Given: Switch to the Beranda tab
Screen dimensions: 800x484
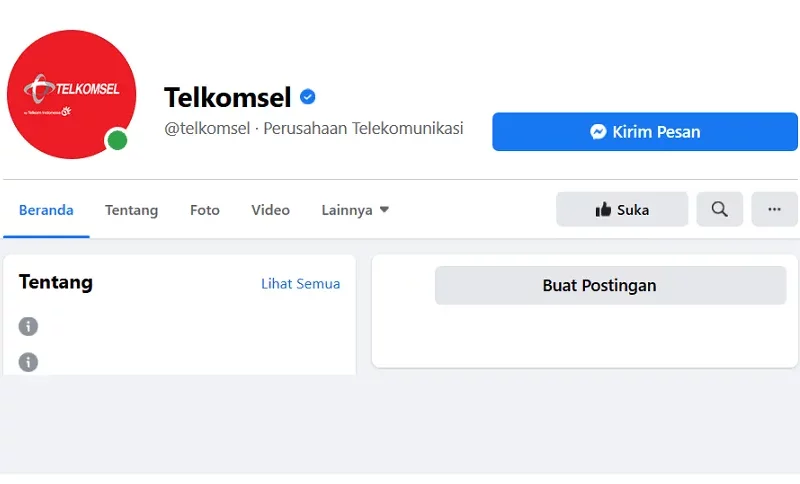Looking at the screenshot, I should (46, 210).
